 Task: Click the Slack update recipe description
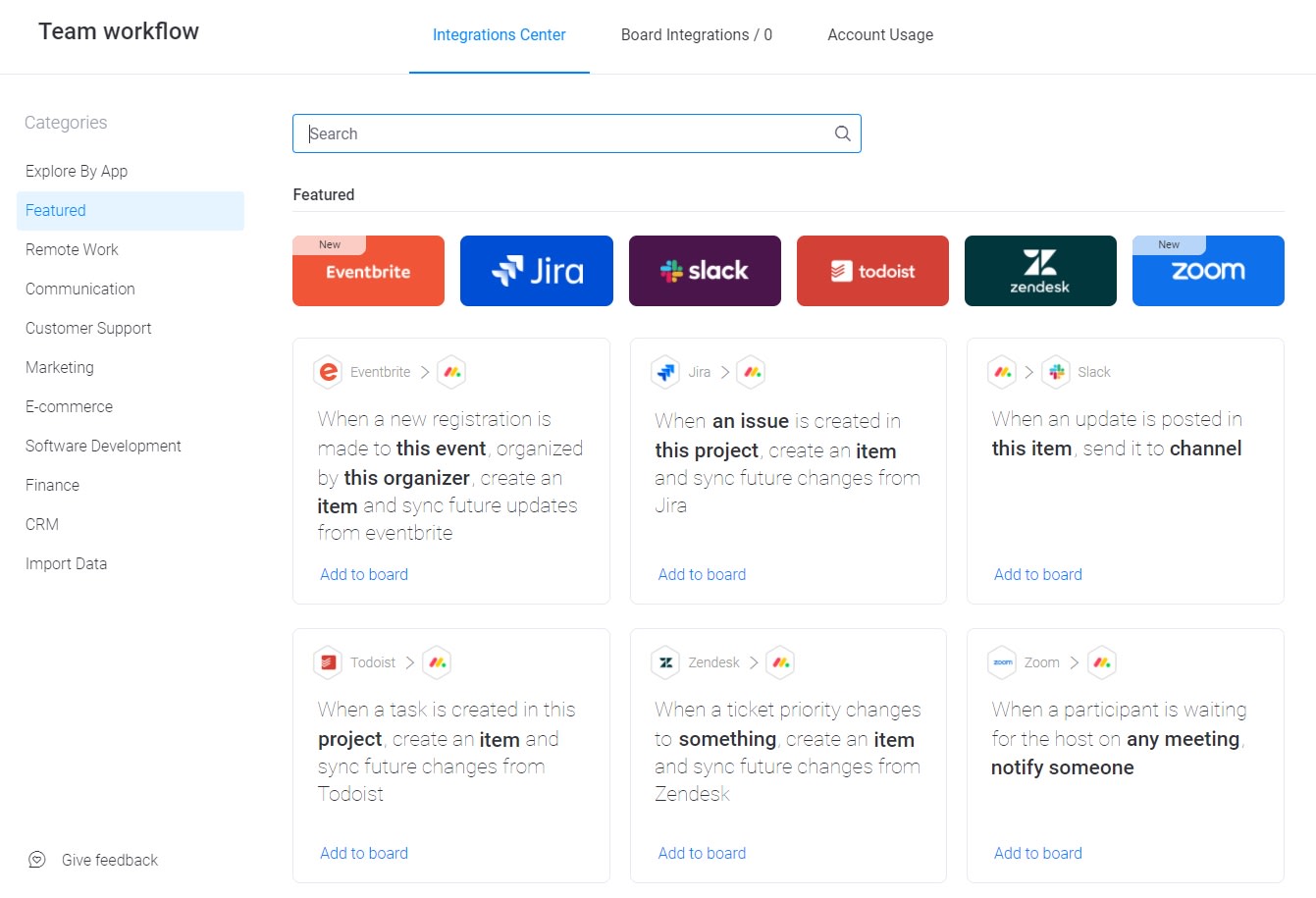(x=1117, y=434)
